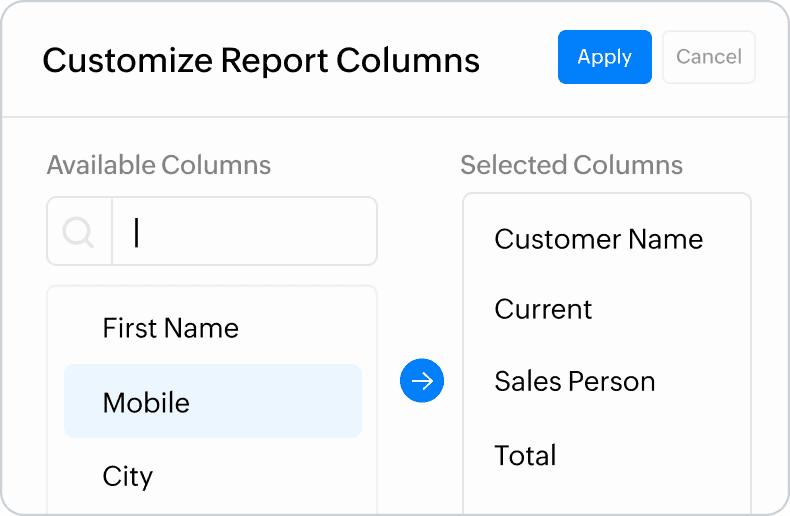The image size is (790, 516).
Task: Choose City from available columns
Action: click(128, 476)
